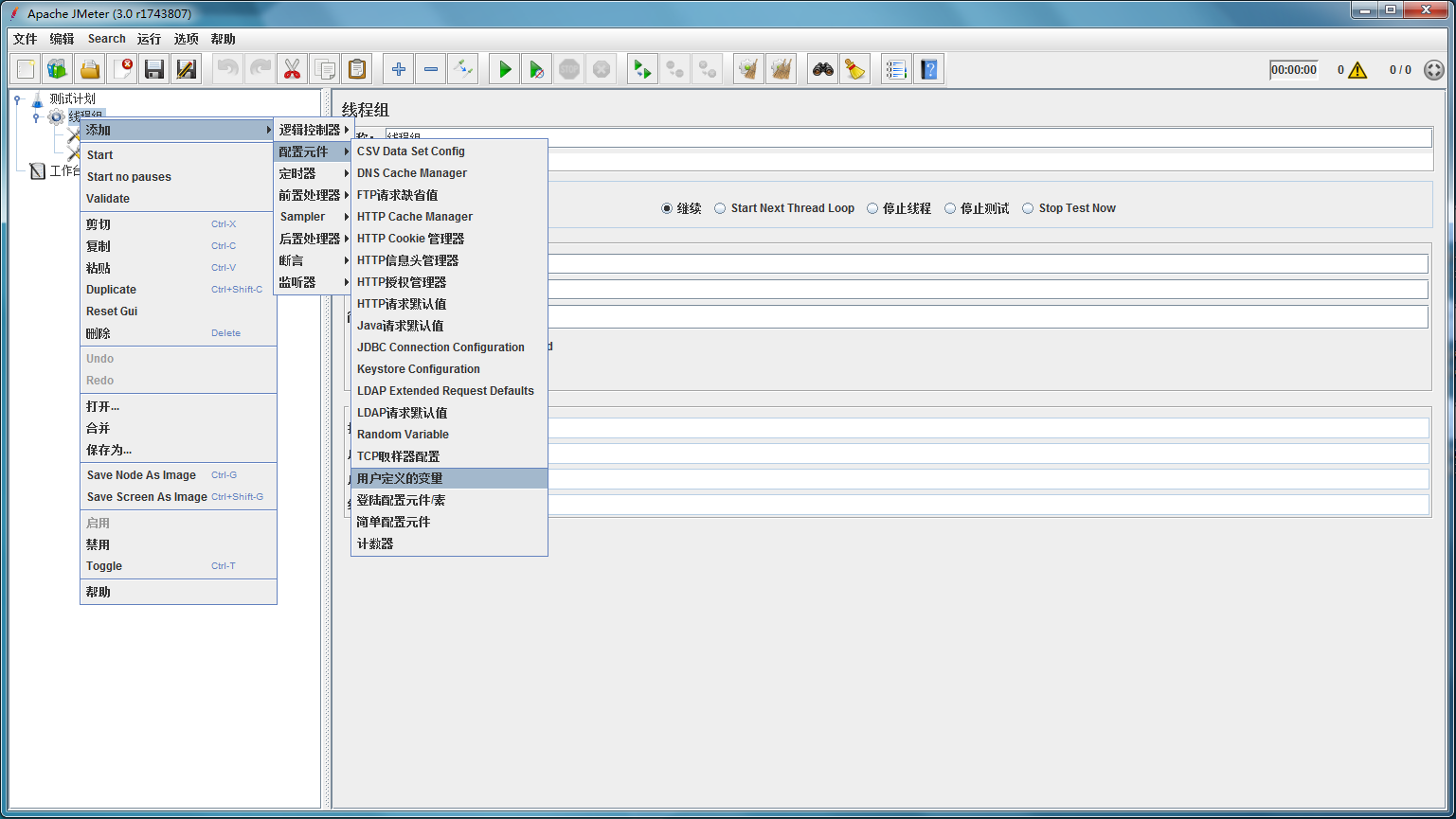Choose 计数器 from config menu
Viewport: 1456px width, 819px height.
point(449,543)
